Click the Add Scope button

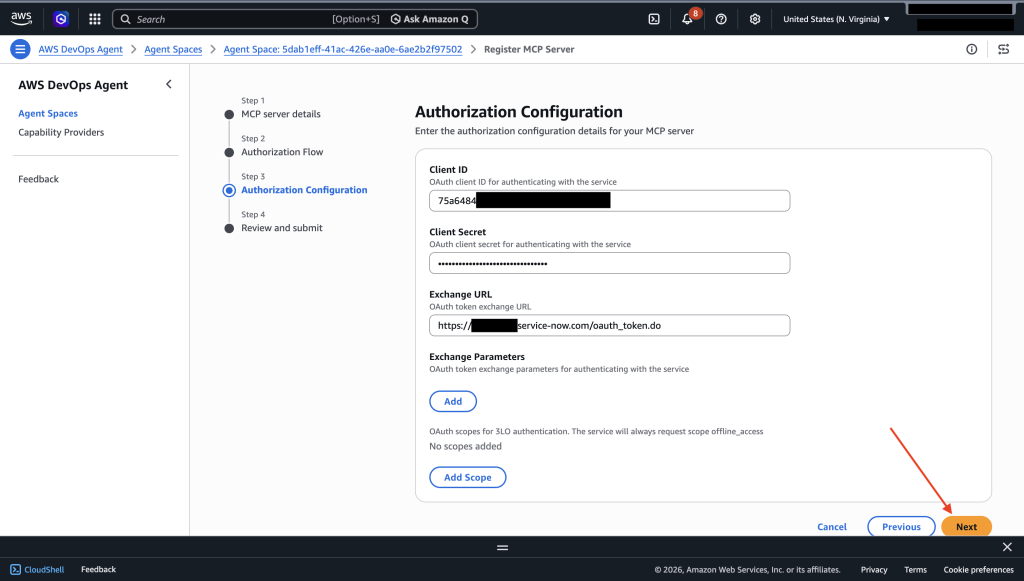pyautogui.click(x=468, y=477)
